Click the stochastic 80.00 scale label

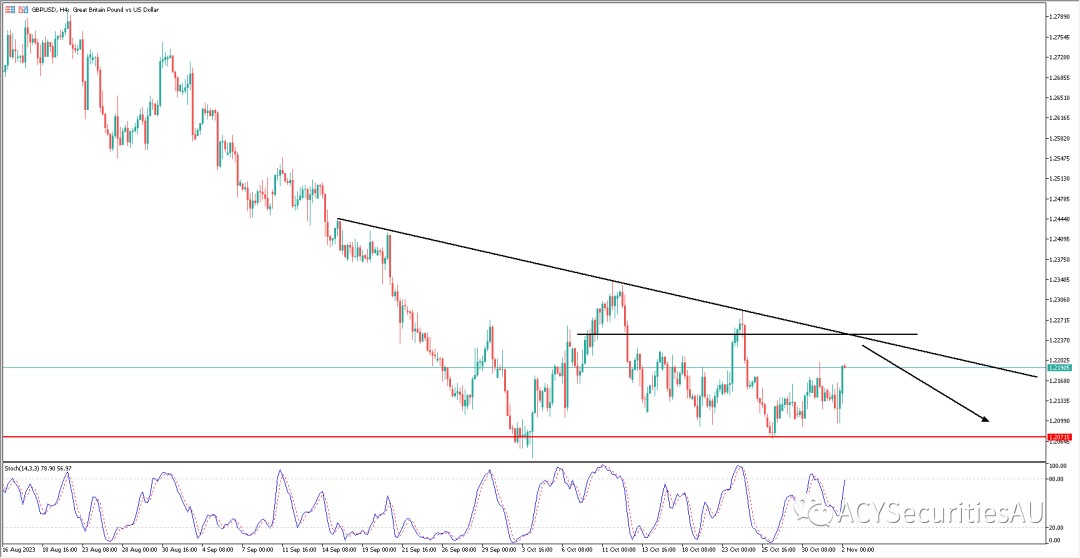pyautogui.click(x=1057, y=479)
